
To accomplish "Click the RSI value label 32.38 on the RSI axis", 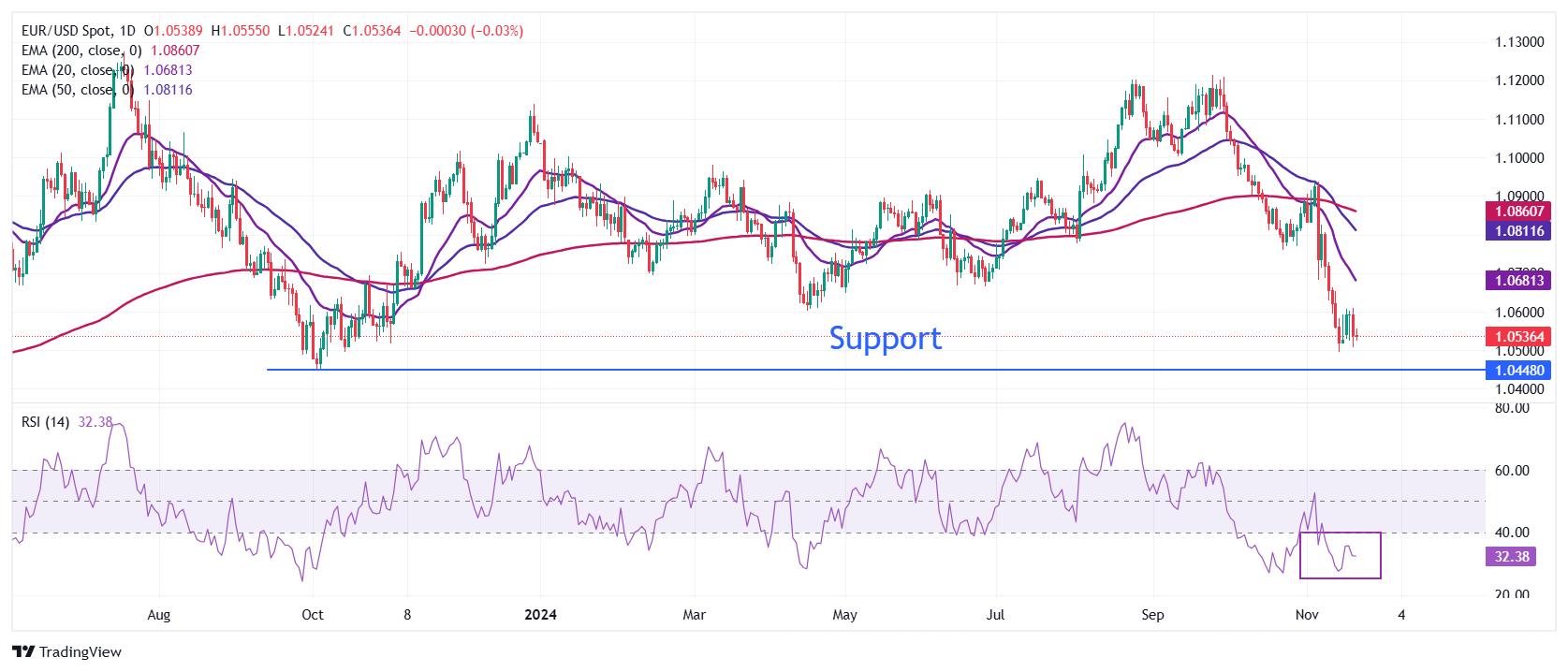I will (1511, 556).
